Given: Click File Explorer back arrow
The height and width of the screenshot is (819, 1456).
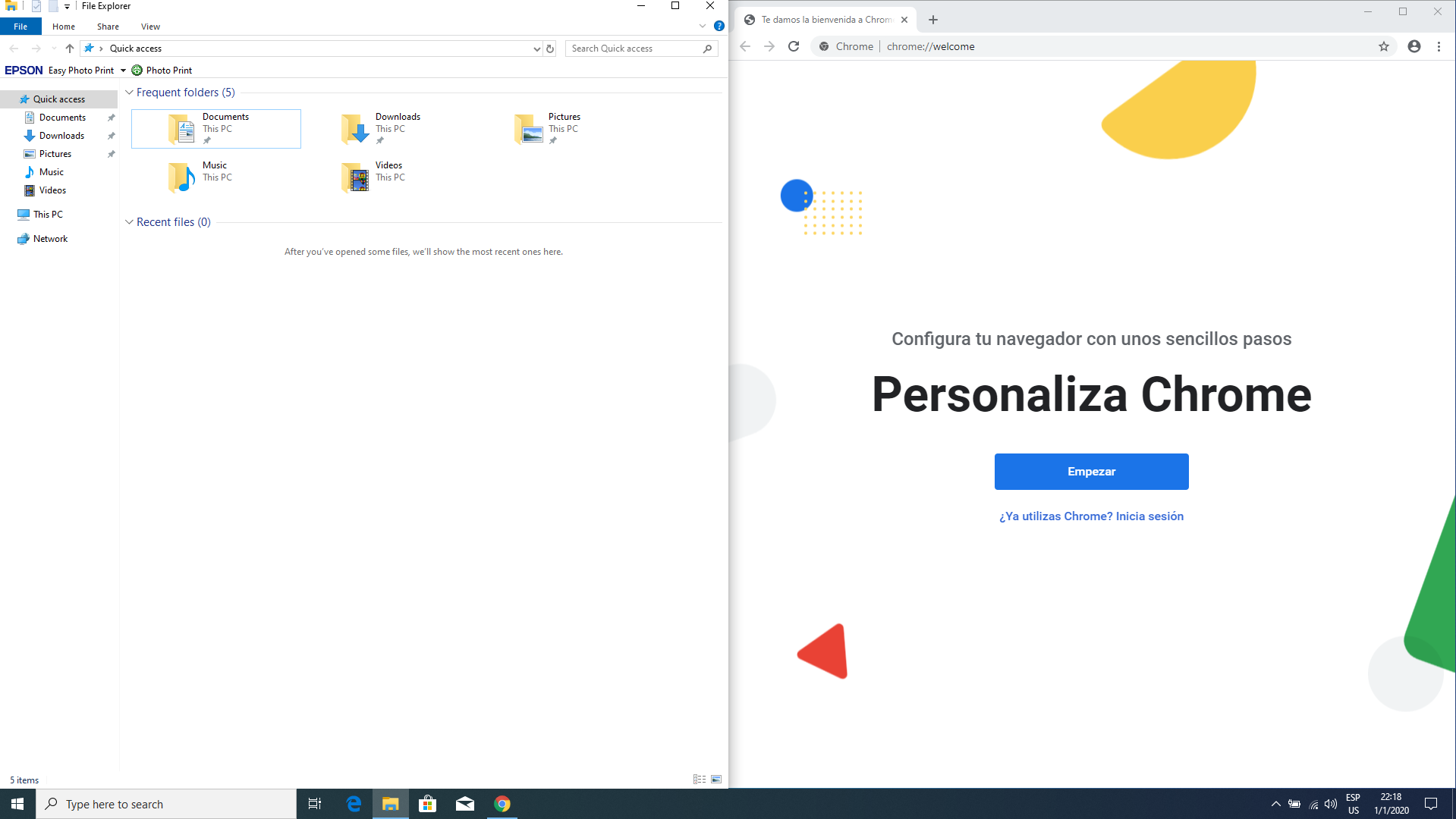Looking at the screenshot, I should 14,49.
